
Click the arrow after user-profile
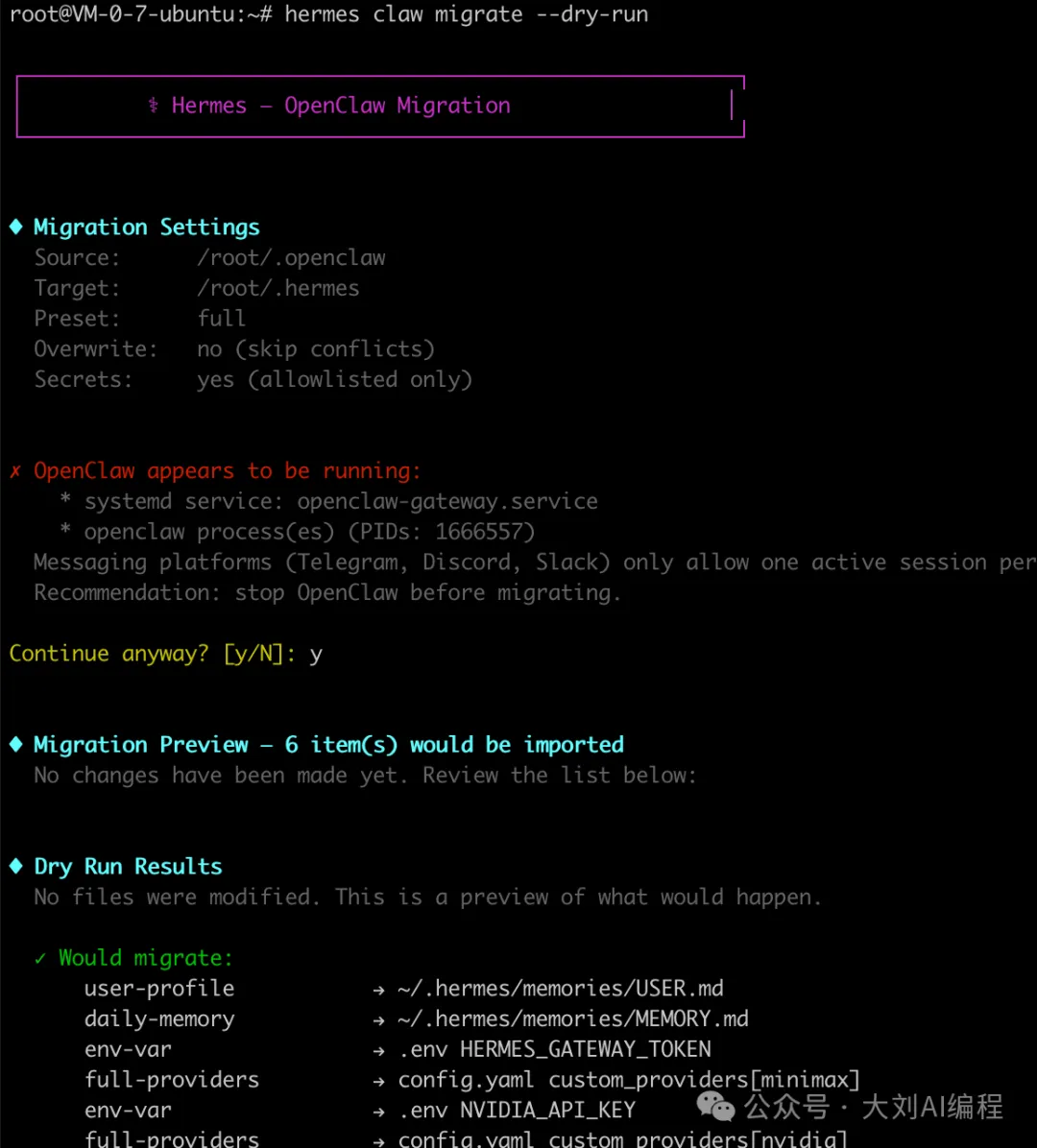pos(379,989)
